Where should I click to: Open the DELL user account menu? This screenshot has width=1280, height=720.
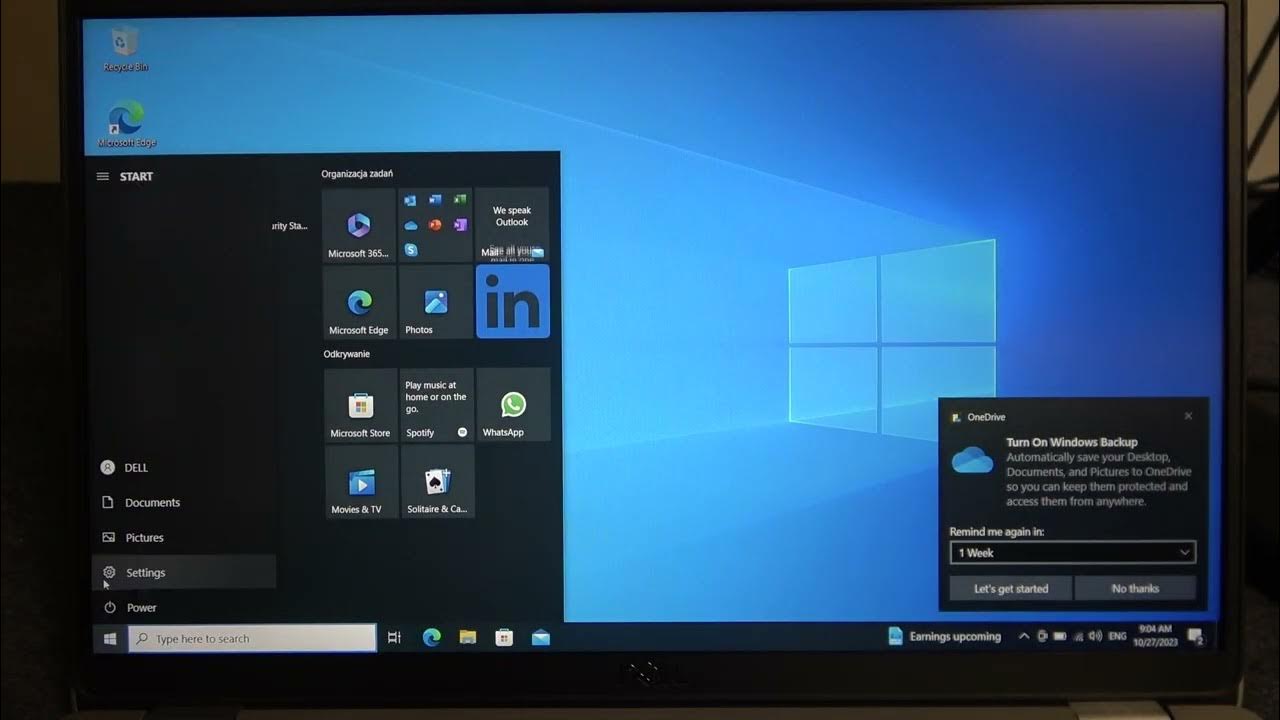click(184, 468)
